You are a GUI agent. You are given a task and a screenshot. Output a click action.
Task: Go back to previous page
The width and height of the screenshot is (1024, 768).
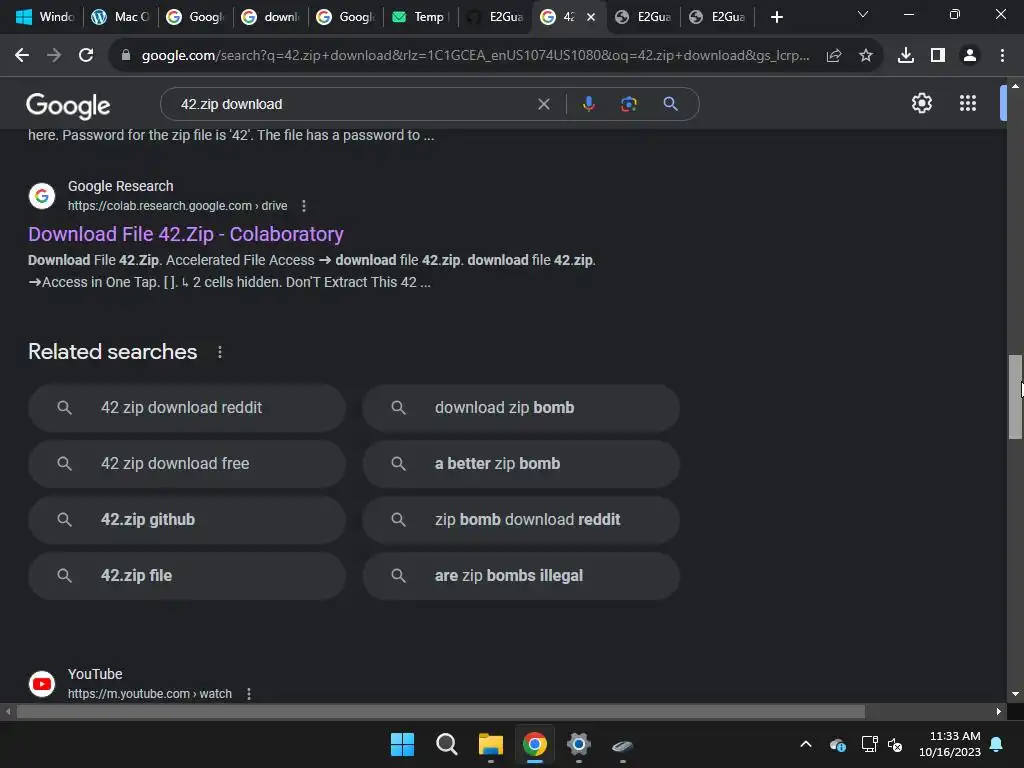click(22, 56)
